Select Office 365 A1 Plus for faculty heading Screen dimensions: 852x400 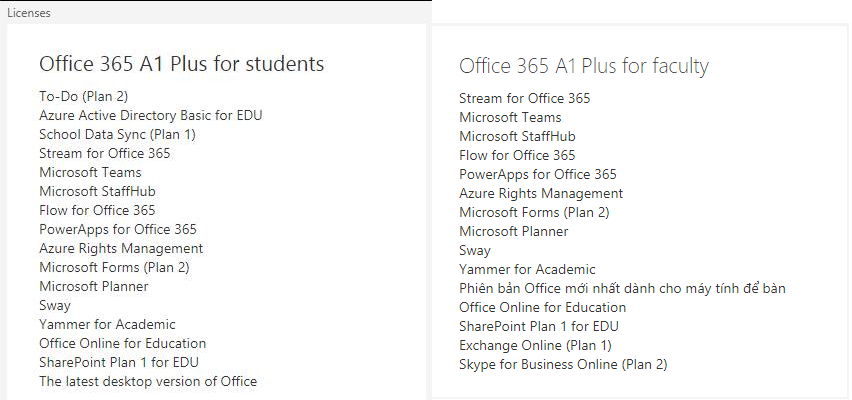[584, 66]
